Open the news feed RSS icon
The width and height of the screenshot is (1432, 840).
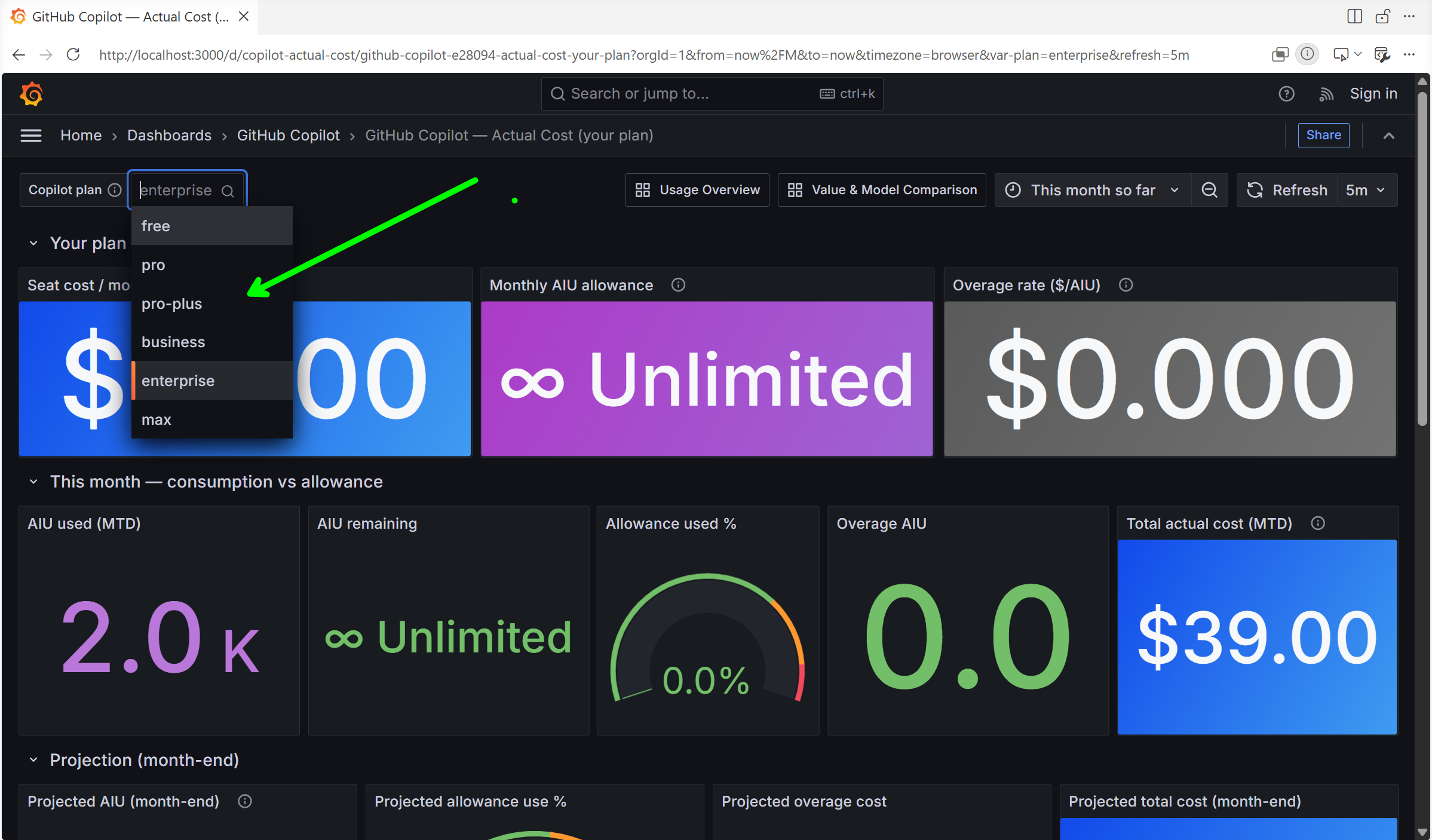pyautogui.click(x=1326, y=94)
